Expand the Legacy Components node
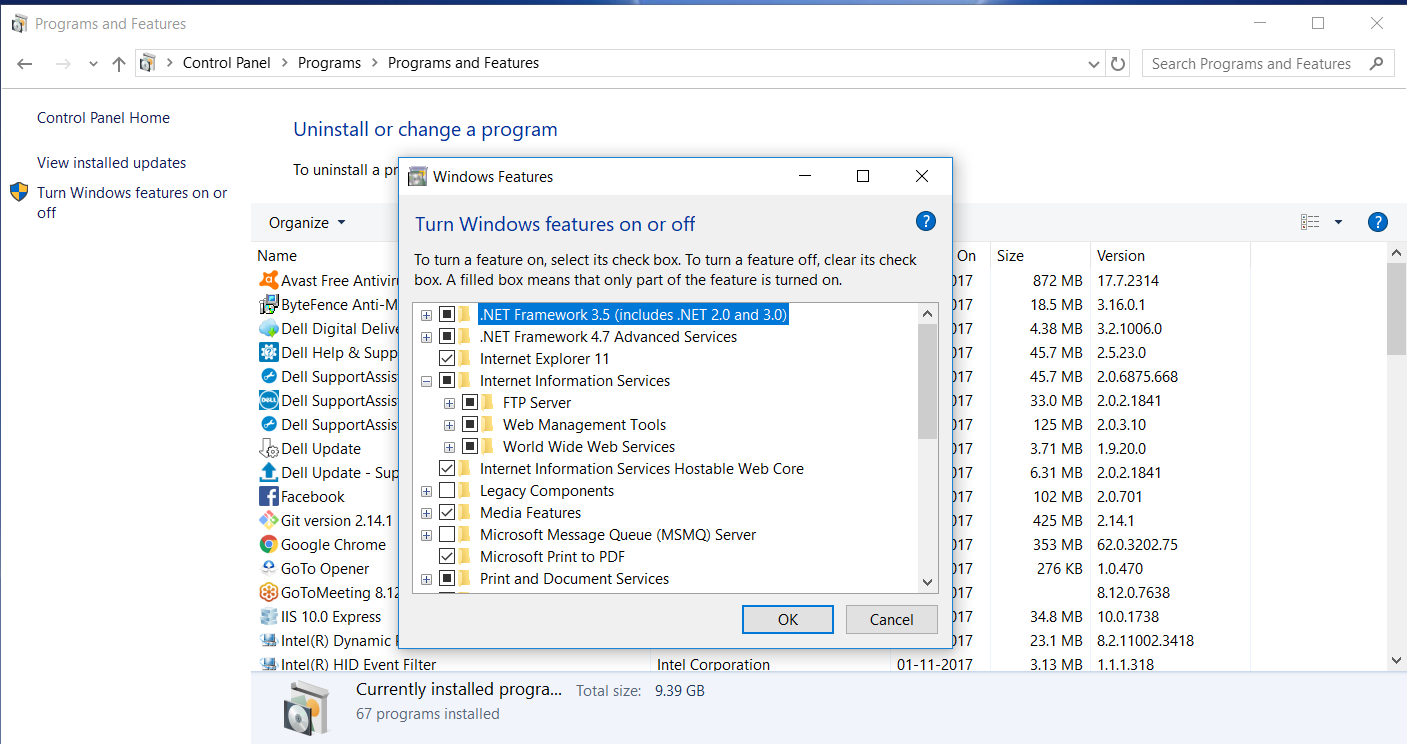This screenshot has width=1407, height=744. point(427,491)
